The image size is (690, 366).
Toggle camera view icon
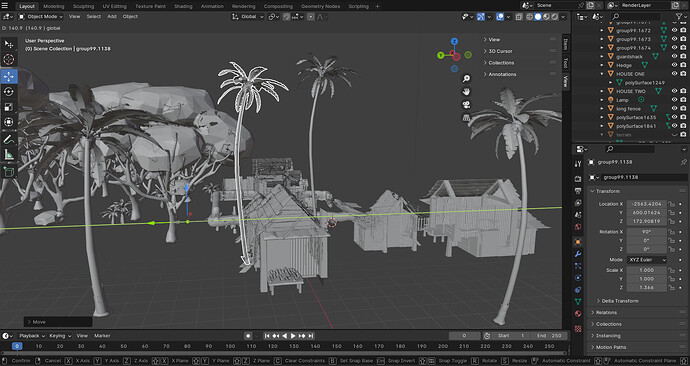[x=466, y=105]
